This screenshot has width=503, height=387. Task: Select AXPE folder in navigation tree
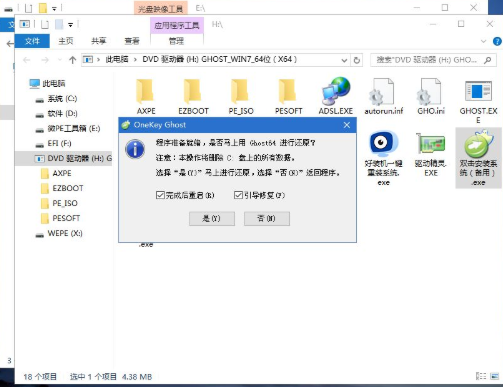55,173
